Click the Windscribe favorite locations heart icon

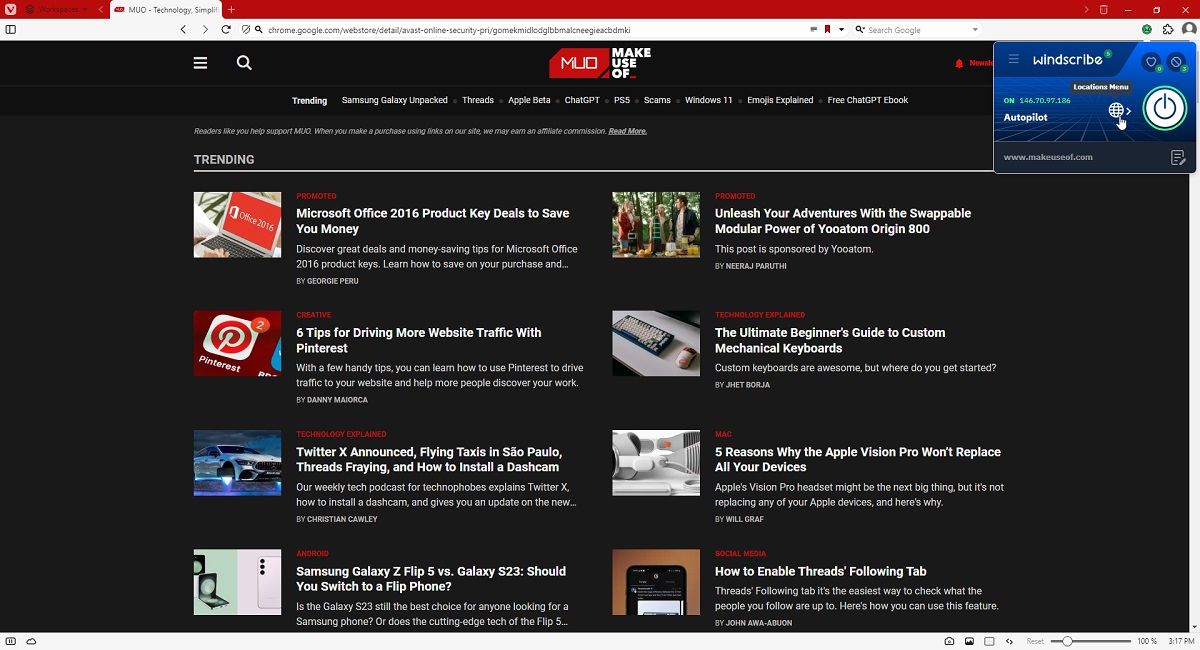pyautogui.click(x=1151, y=62)
